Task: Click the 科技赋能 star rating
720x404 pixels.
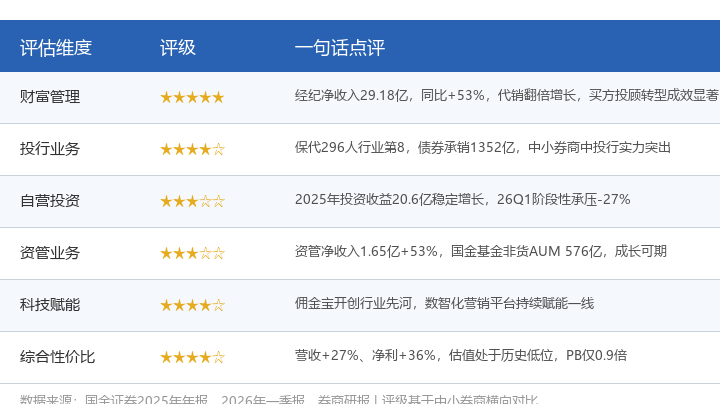Action: click(x=192, y=305)
